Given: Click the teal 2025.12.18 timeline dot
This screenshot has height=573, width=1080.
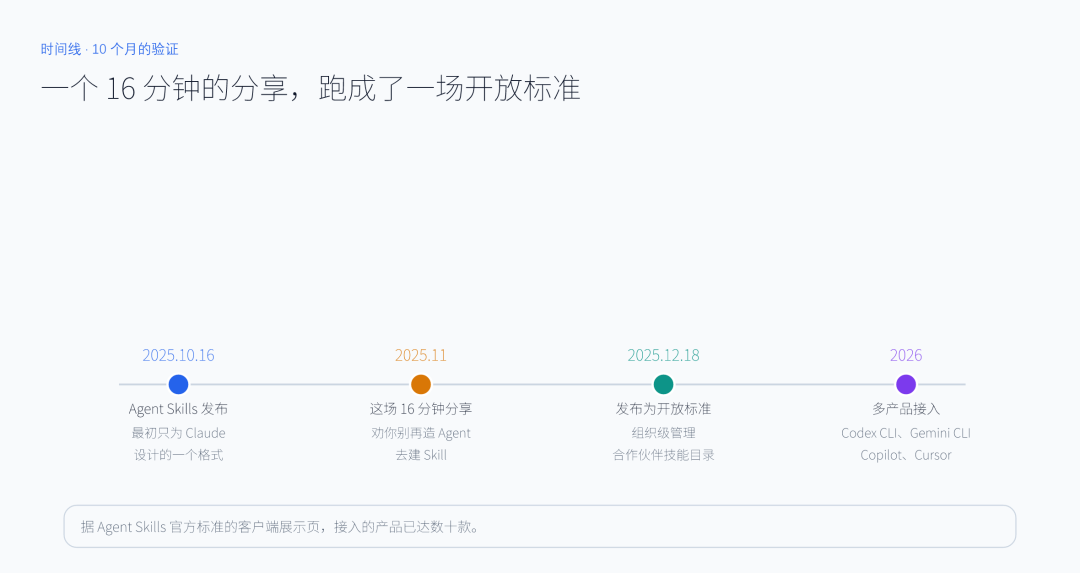Looking at the screenshot, I should pos(663,384).
